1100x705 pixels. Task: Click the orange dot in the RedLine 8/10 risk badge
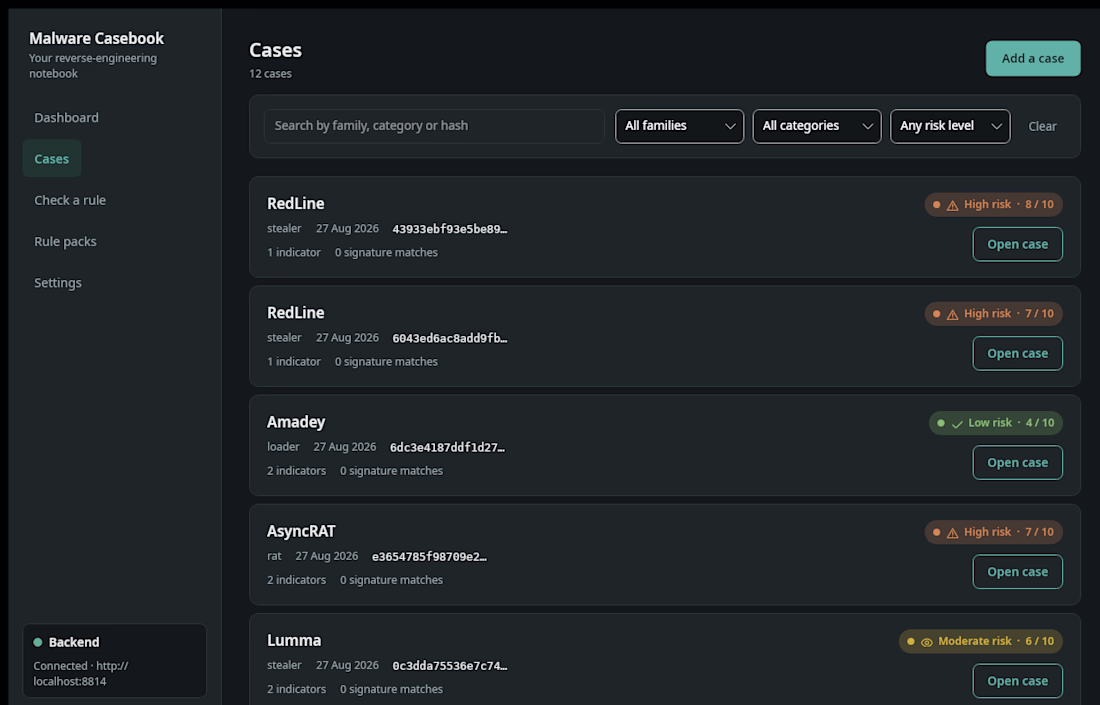937,205
